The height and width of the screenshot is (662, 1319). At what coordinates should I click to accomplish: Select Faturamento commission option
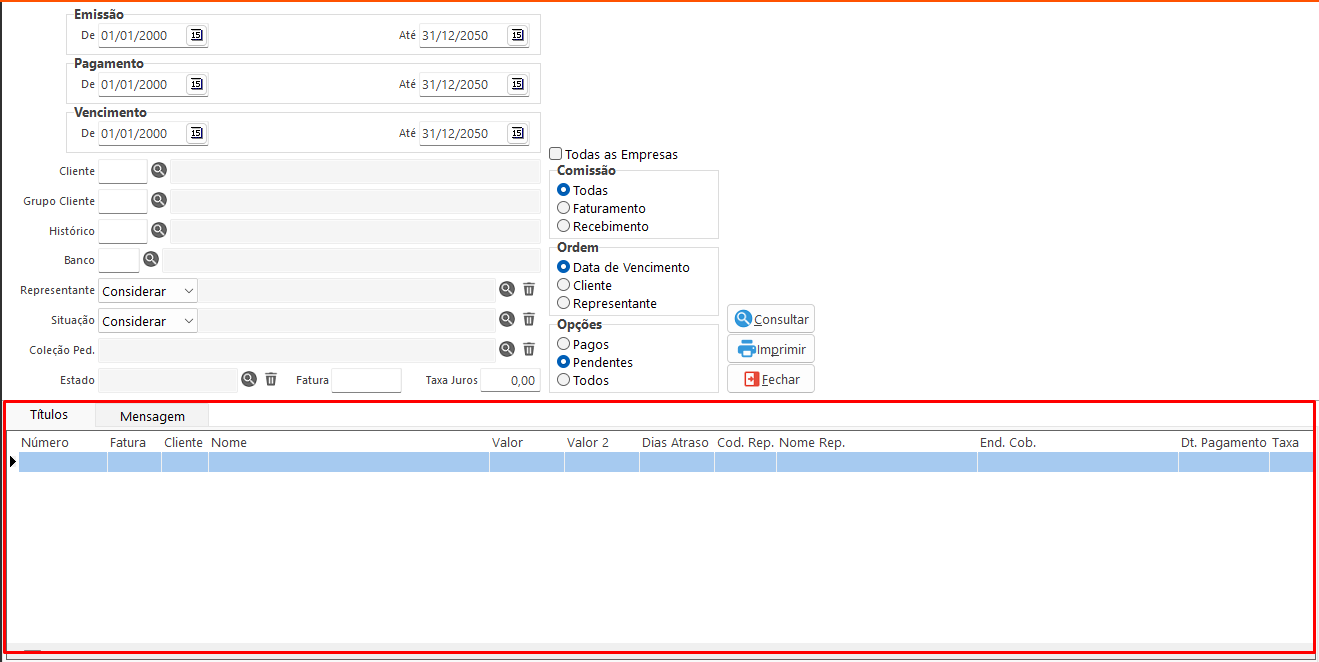click(564, 208)
